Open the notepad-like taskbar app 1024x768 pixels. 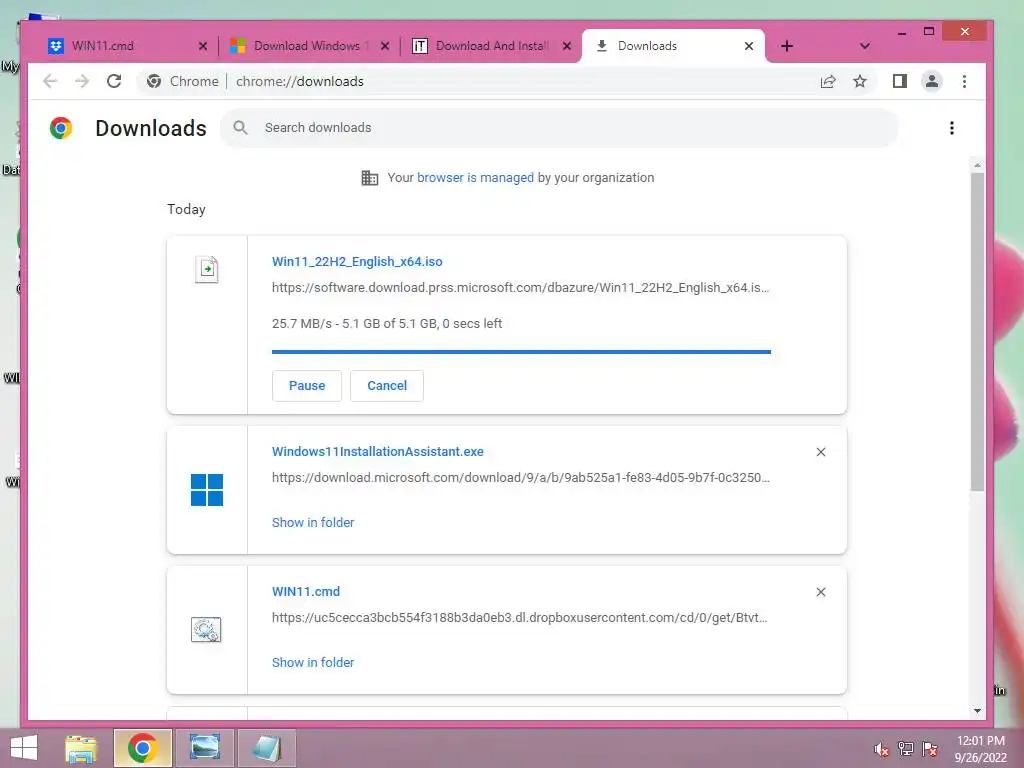pyautogui.click(x=267, y=748)
